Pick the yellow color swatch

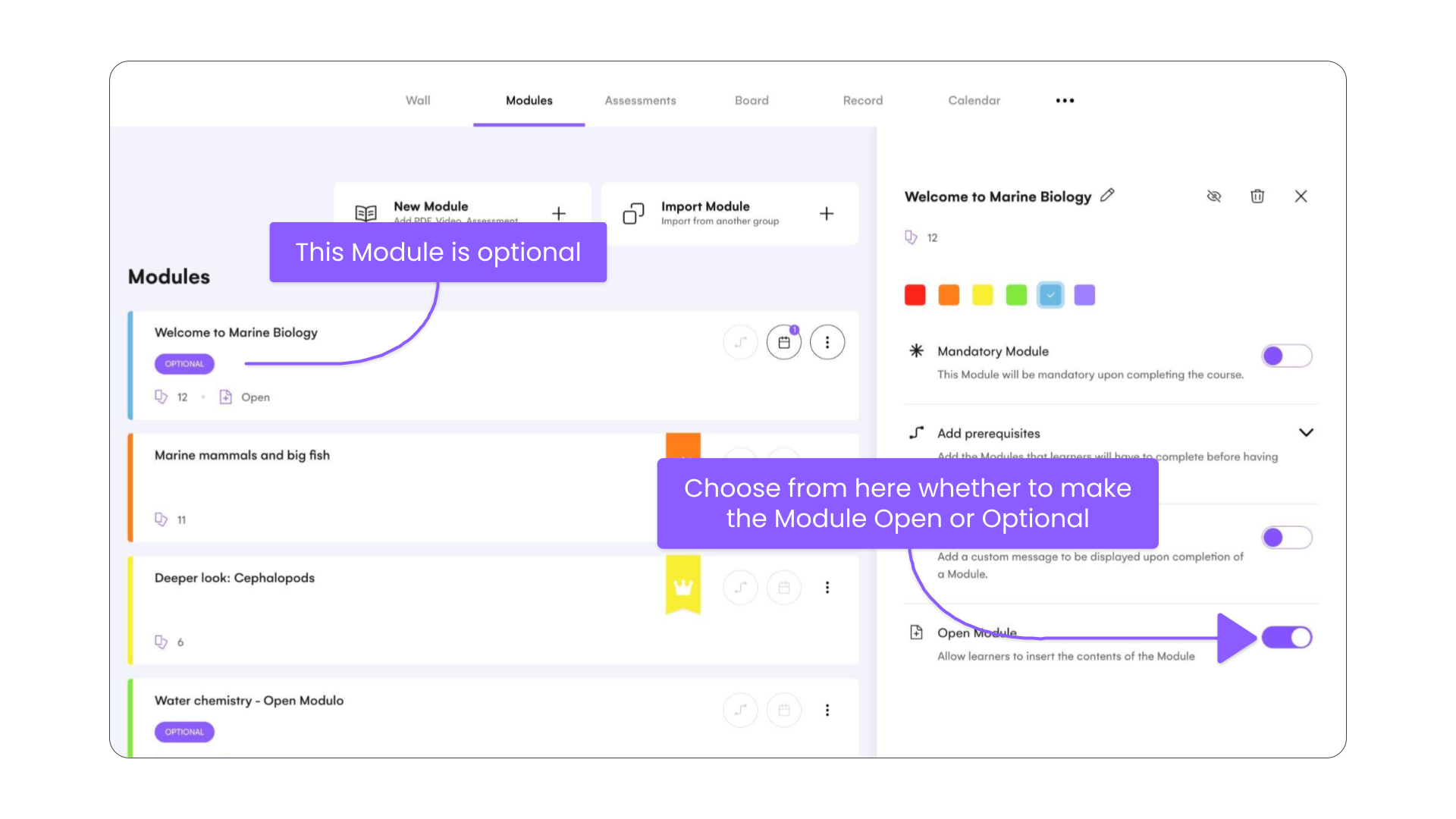click(983, 295)
